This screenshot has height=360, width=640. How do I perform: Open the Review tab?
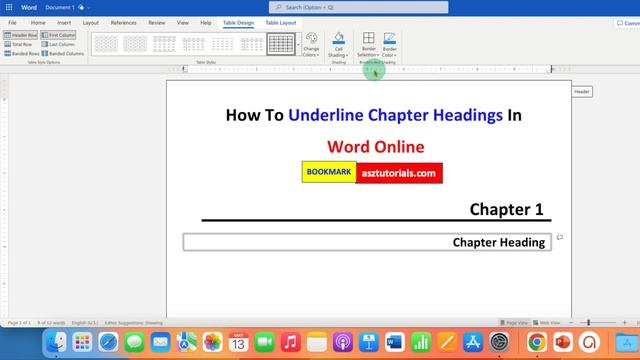[157, 23]
